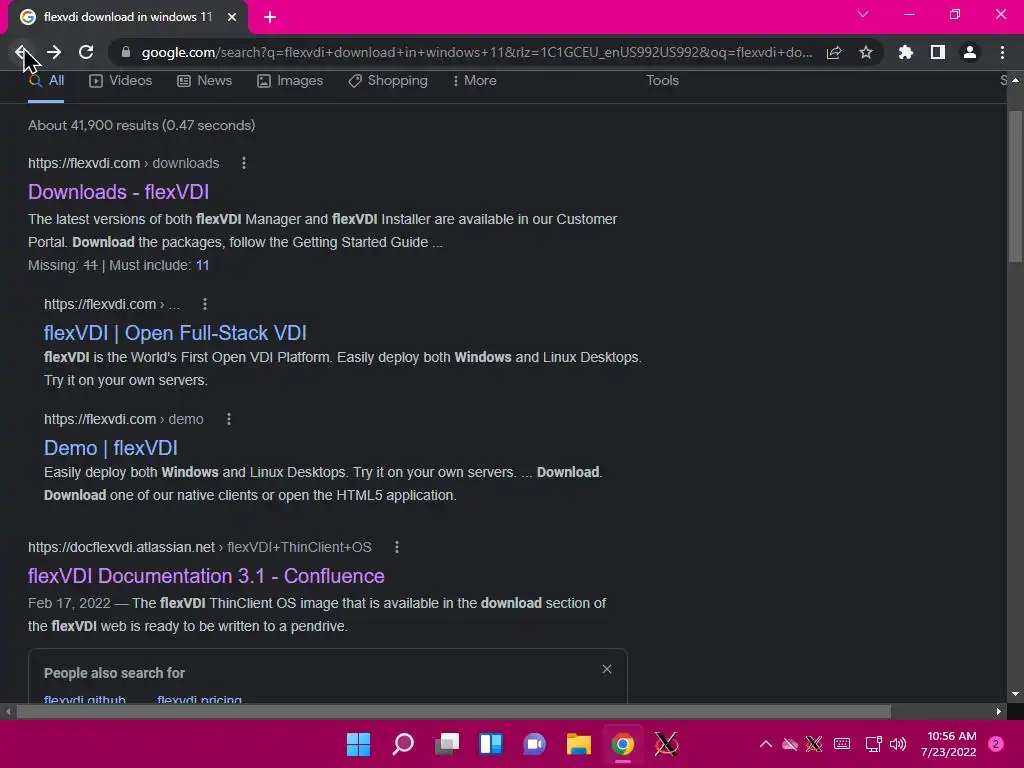Show hidden system tray icons
The height and width of the screenshot is (768, 1024).
tap(765, 744)
